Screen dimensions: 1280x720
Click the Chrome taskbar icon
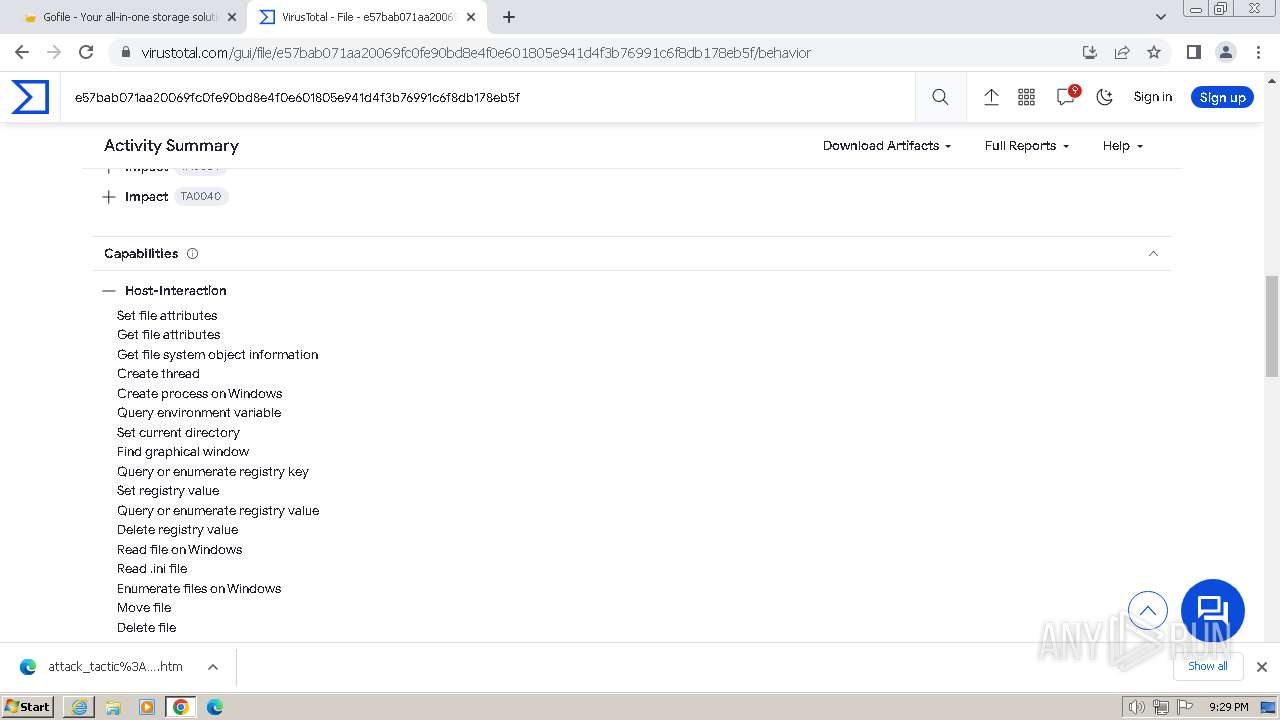(181, 707)
